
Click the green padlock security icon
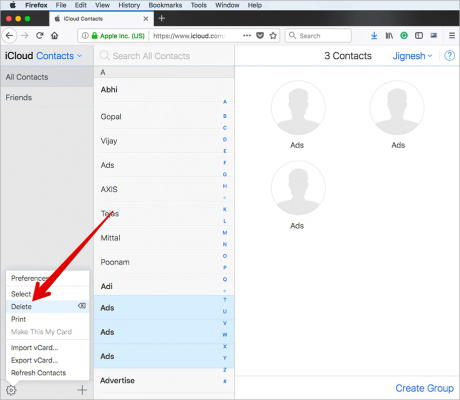pos(95,35)
